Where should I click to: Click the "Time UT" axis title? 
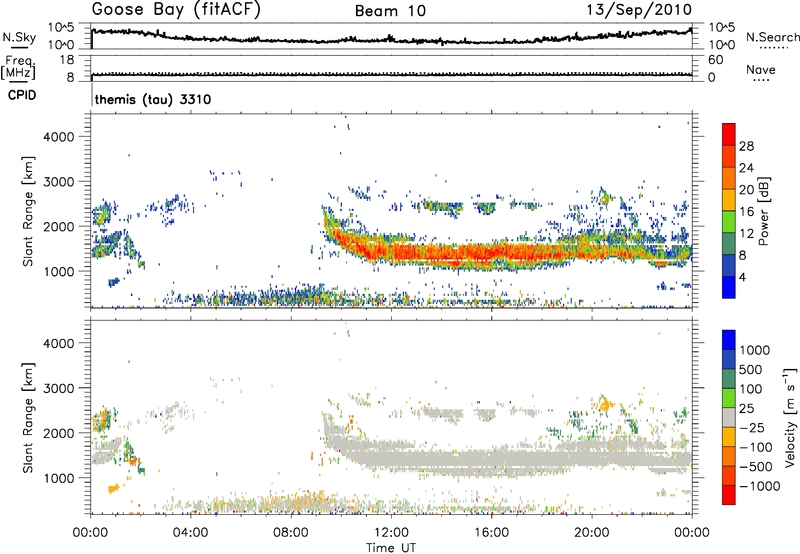click(391, 548)
